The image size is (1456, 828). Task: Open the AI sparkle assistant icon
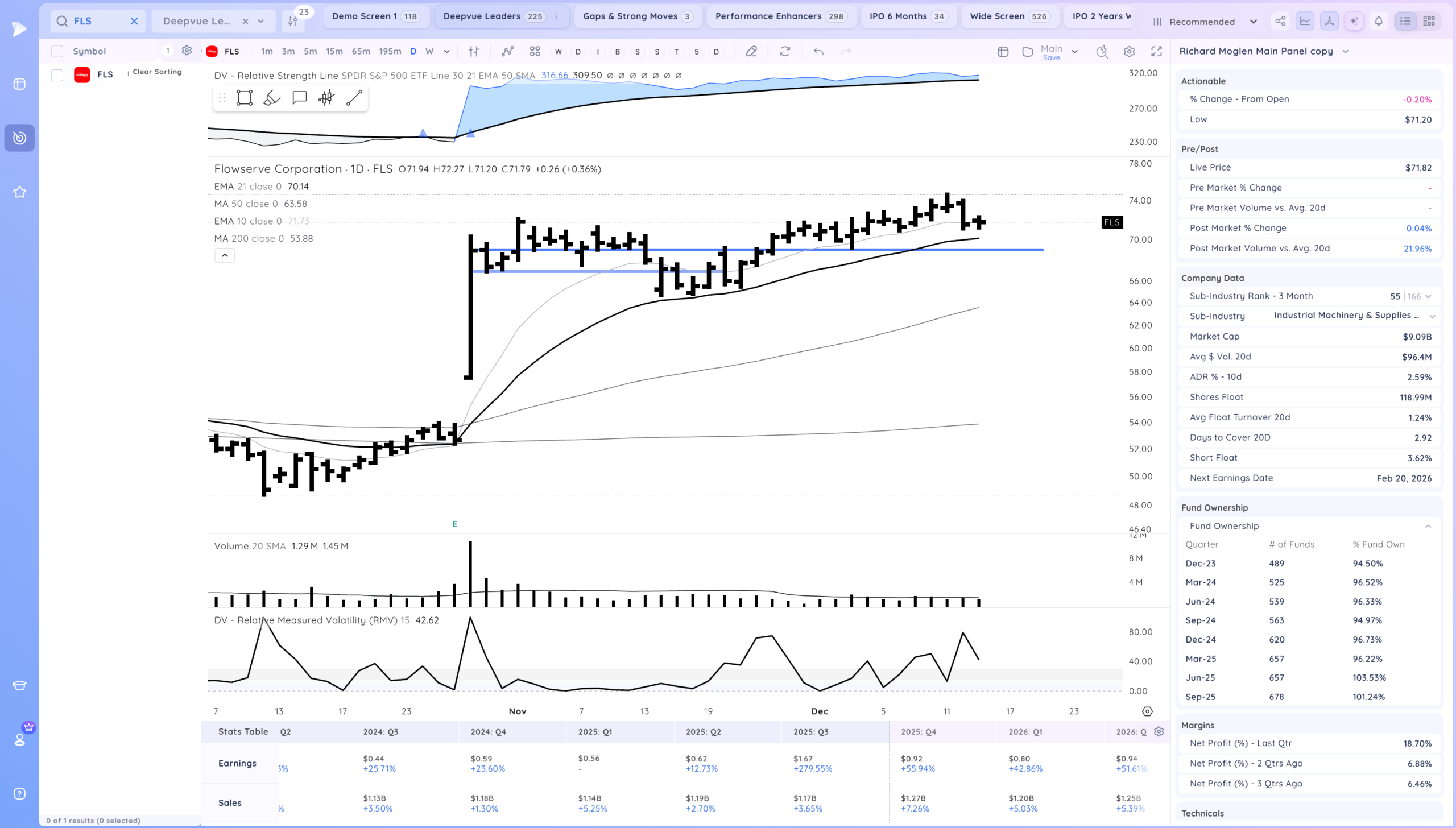tap(1354, 22)
